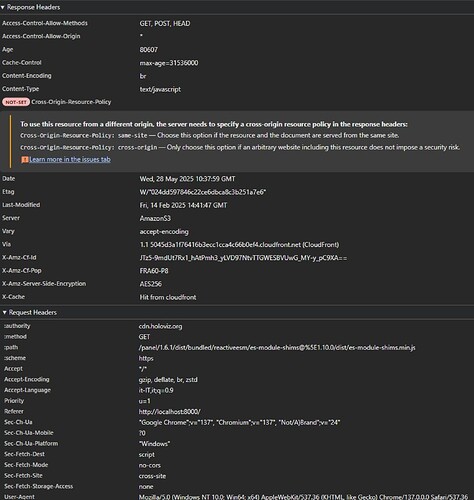Select the Last-Modified date value
The image size is (474, 500).
[183, 205]
